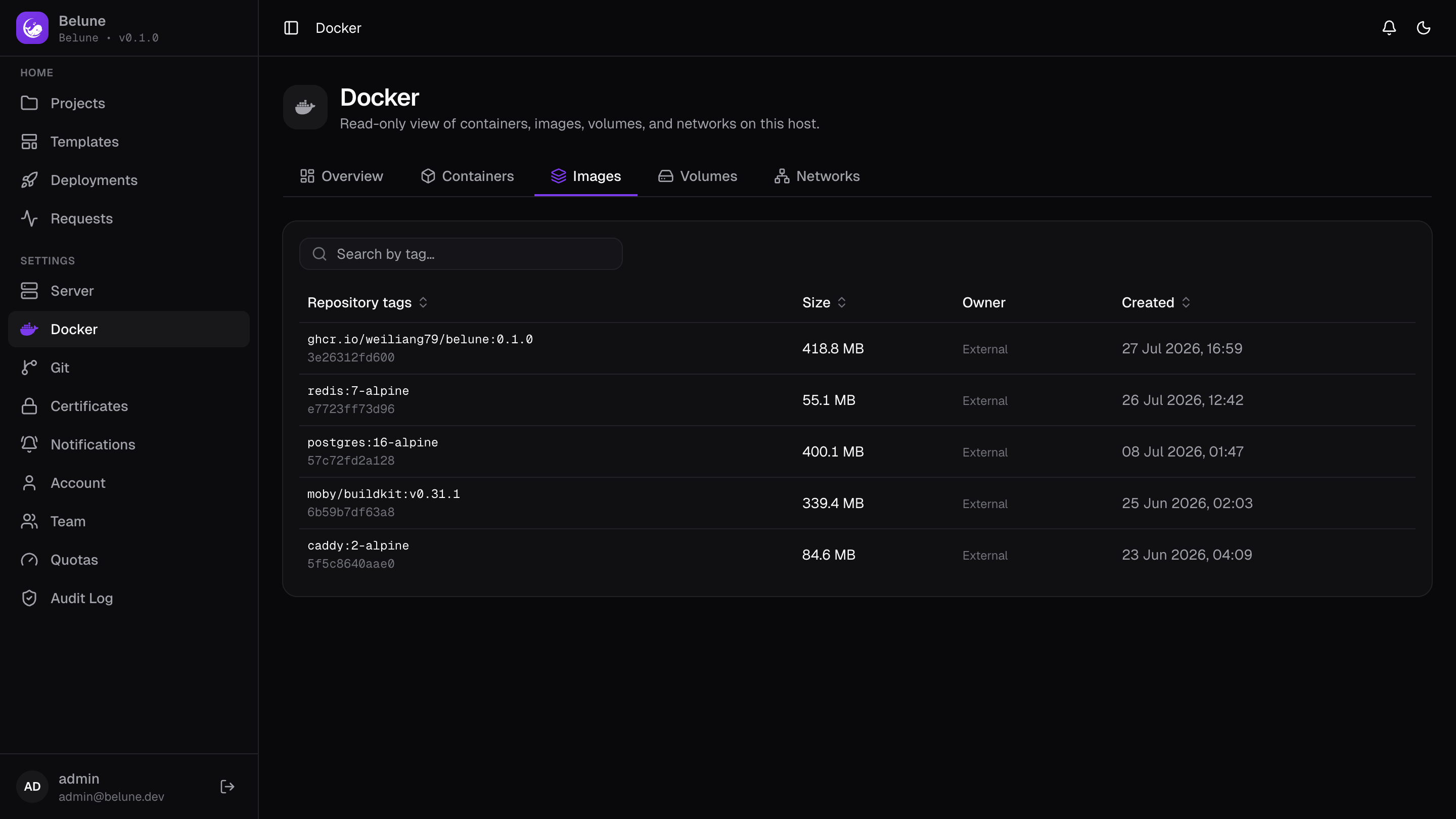1456x819 pixels.
Task: Click the Notifications ringing bell icon
Action: [x=29, y=444]
